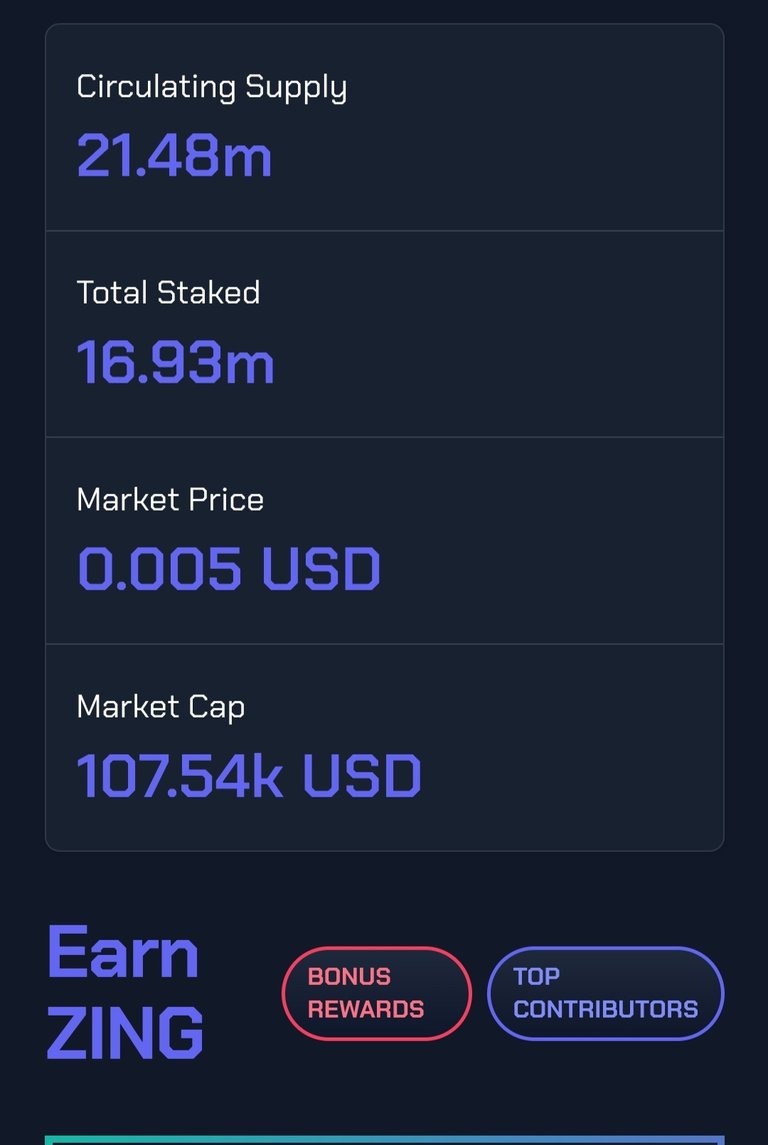Screen dimensions: 768x1145
Task: Tap the word BONUS in red pill
Action: (349, 976)
